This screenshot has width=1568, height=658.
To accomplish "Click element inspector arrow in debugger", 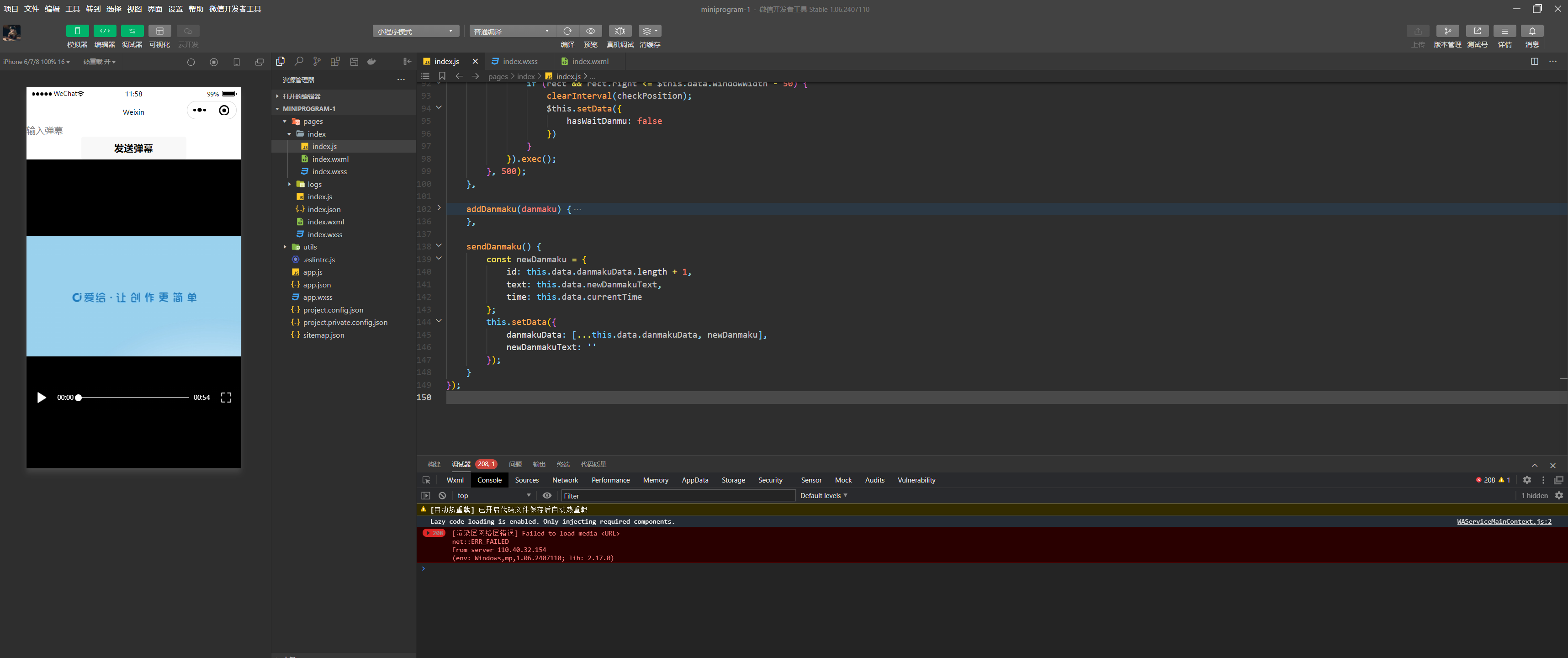I will tap(426, 480).
